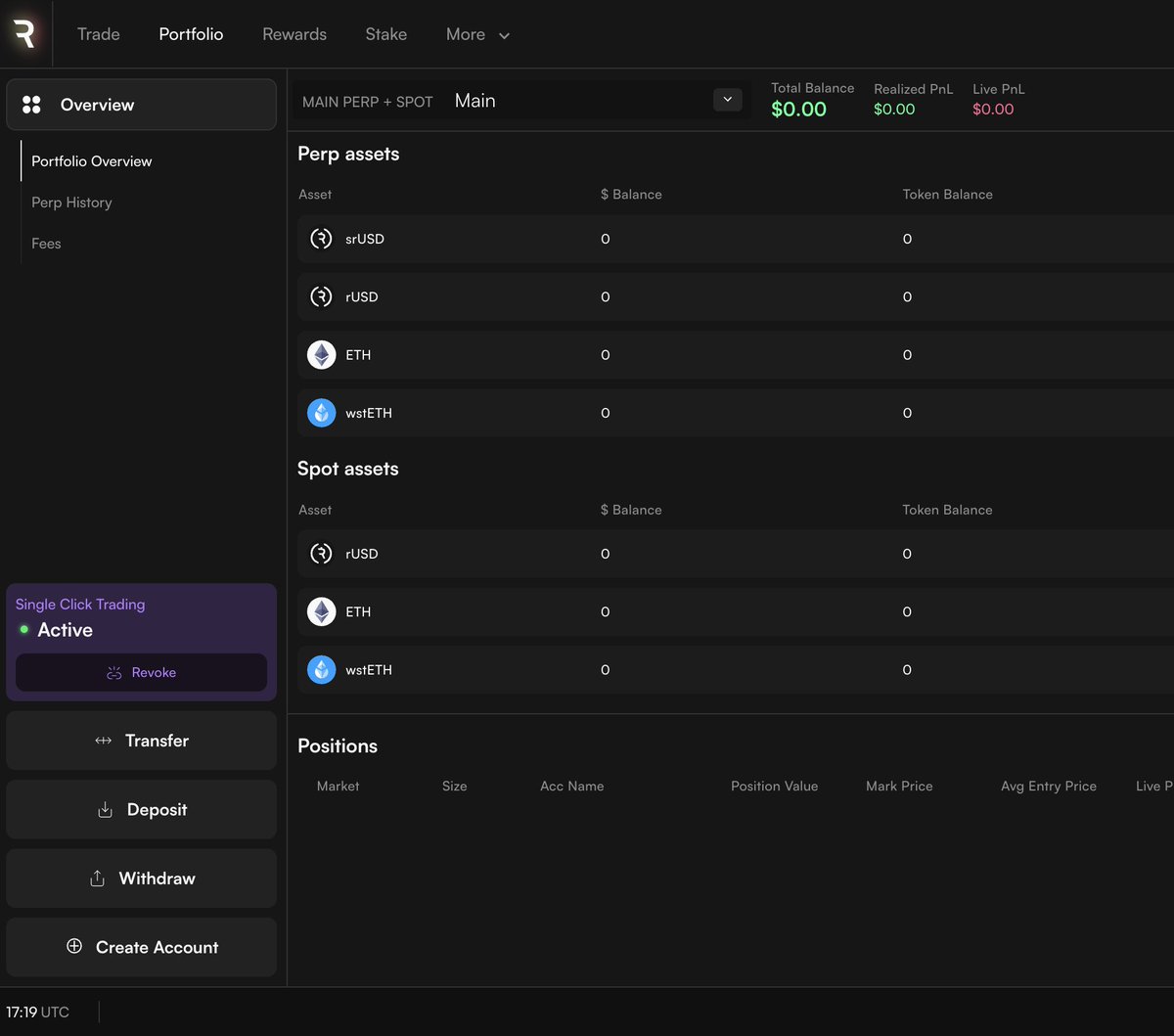
Task: Click the Withdraw upload icon
Action: (x=97, y=878)
